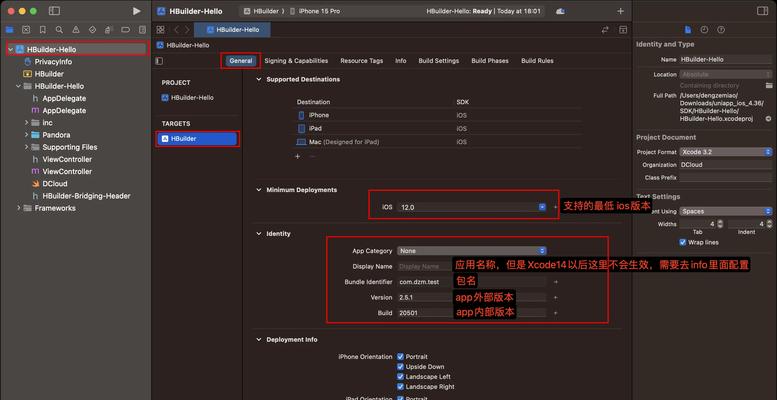Collapse the Minimum Deployments section
Screen dimensions: 777x400
point(259,190)
